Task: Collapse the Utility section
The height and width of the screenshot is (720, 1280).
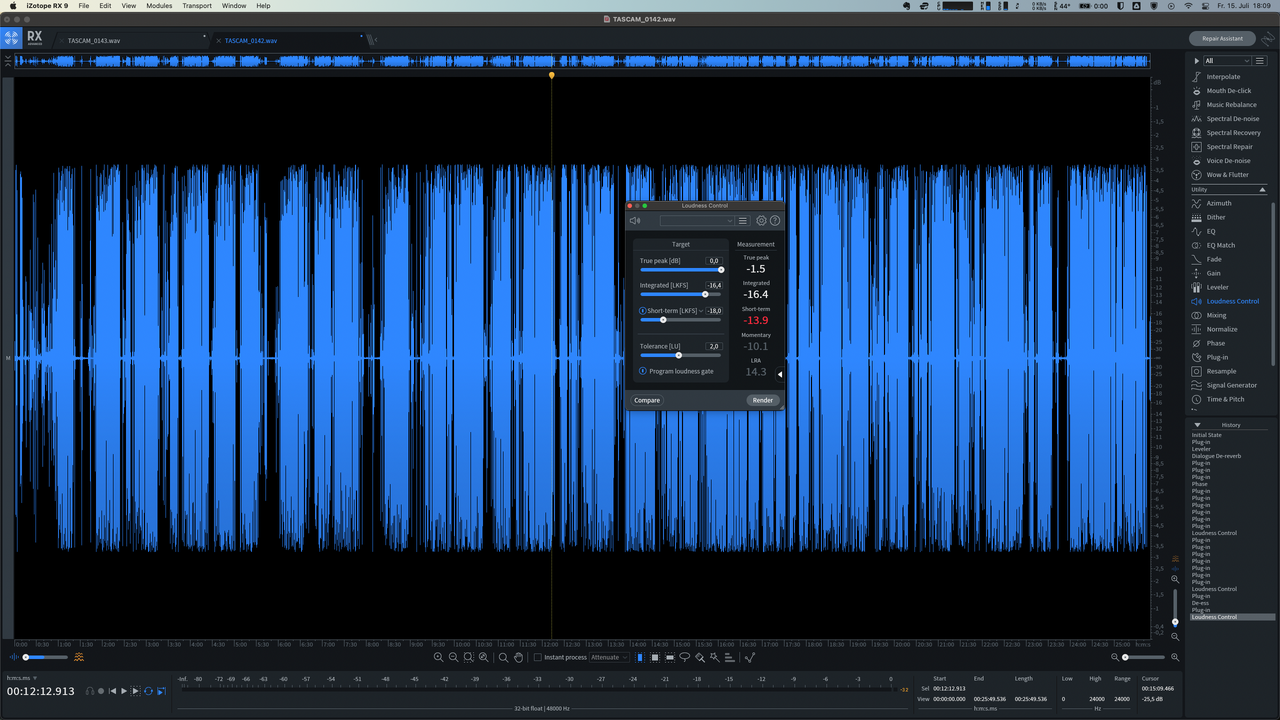Action: (1262, 190)
